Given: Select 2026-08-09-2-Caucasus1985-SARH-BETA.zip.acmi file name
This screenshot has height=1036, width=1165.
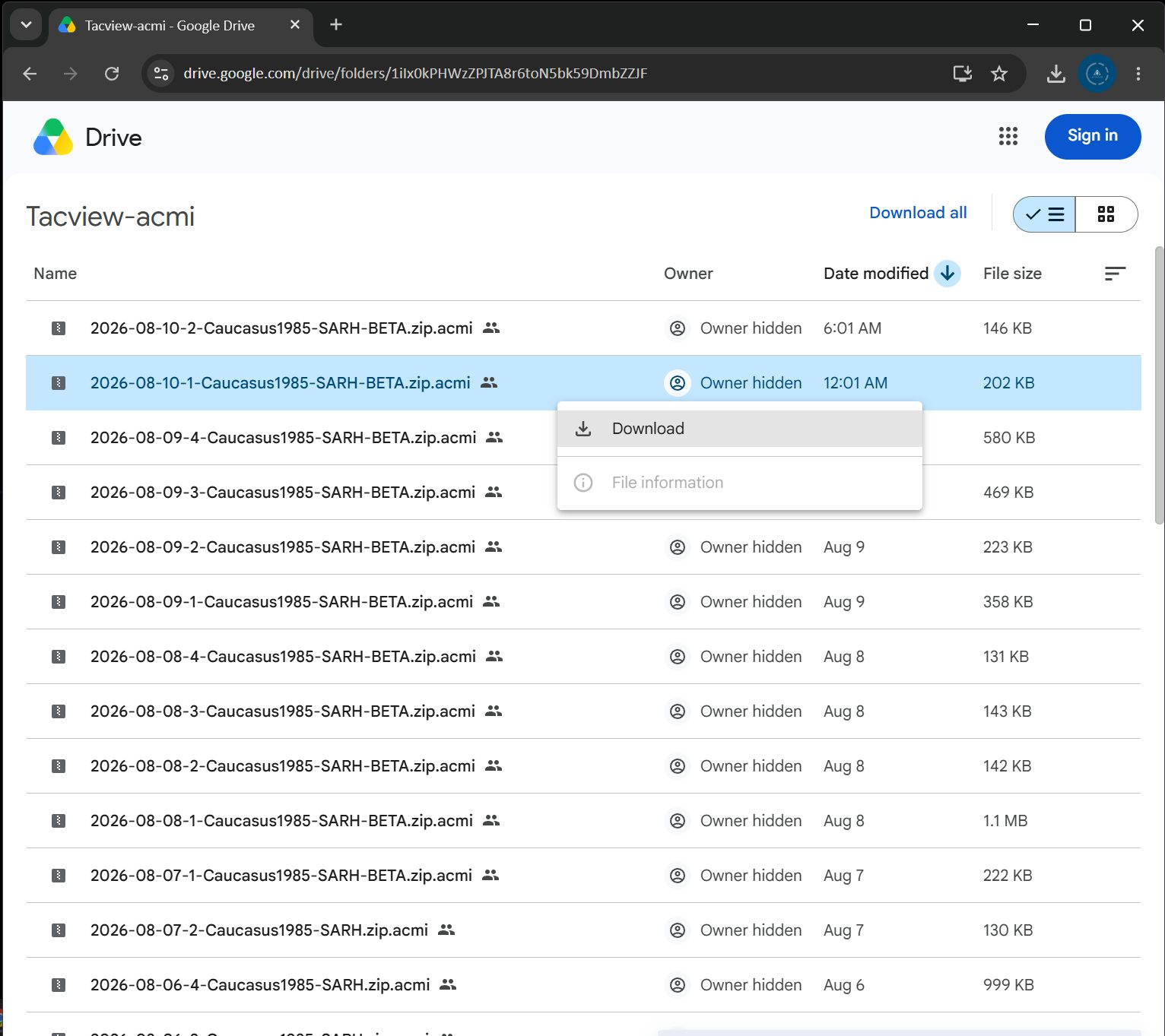Looking at the screenshot, I should point(283,547).
